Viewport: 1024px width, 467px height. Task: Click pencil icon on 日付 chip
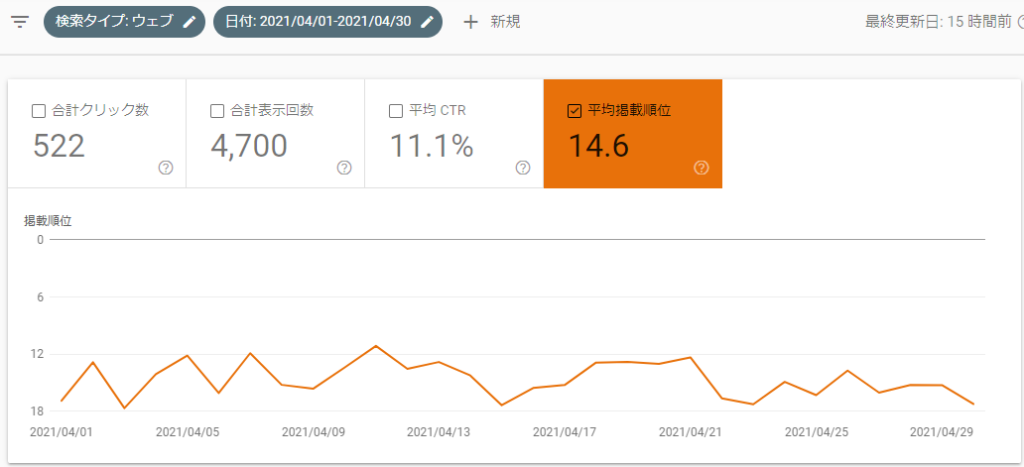coord(427,22)
